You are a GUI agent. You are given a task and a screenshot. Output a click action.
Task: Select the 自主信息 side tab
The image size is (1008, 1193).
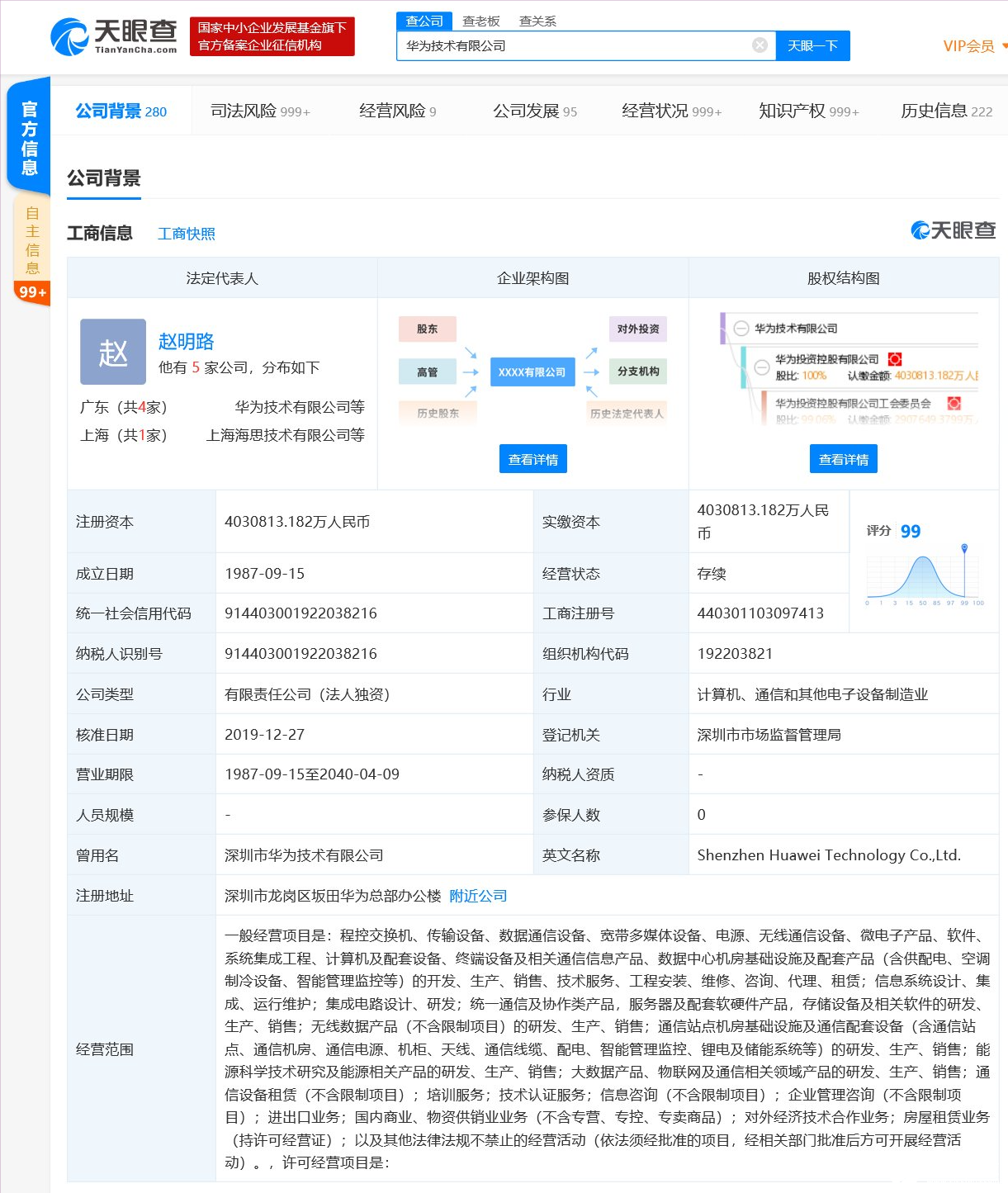pos(32,239)
